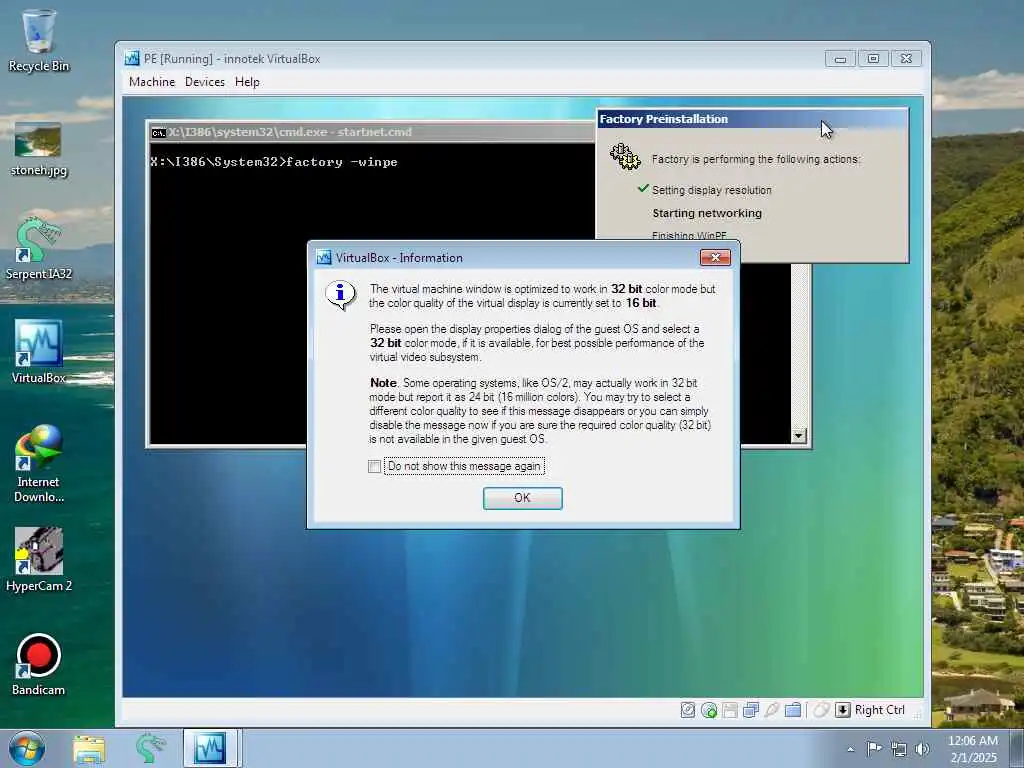Click the 'Setting display resolution' green checkmark
1024x768 pixels.
[x=643, y=189]
